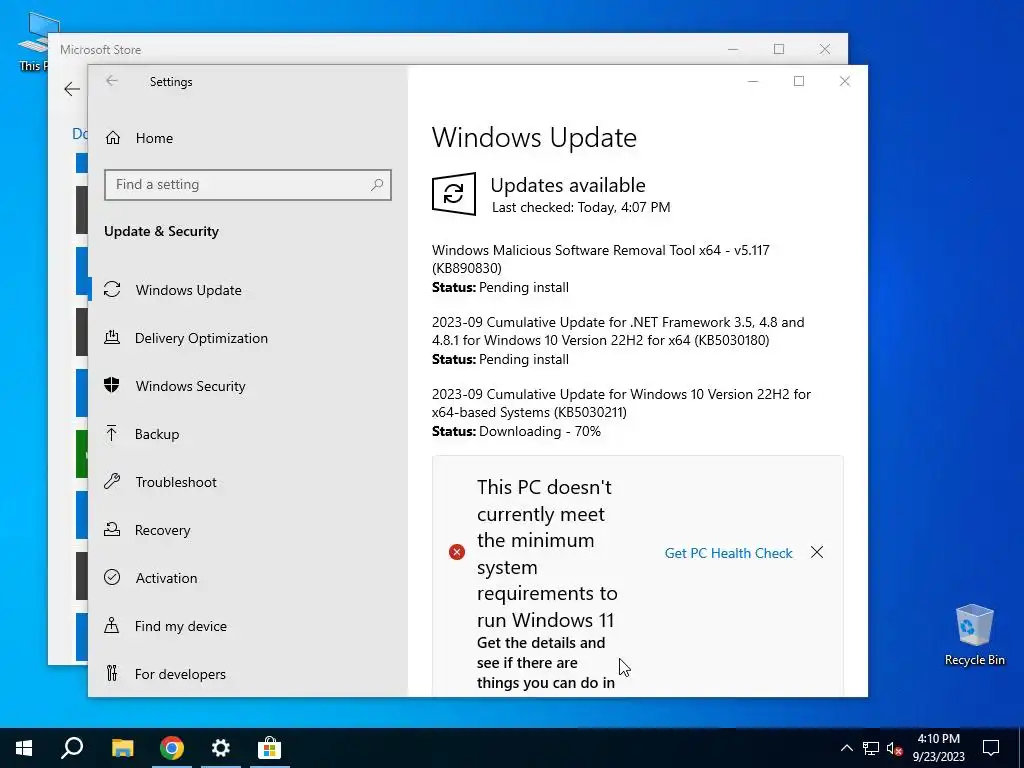This screenshot has height=768, width=1024.
Task: Close the Settings window
Action: coord(844,81)
